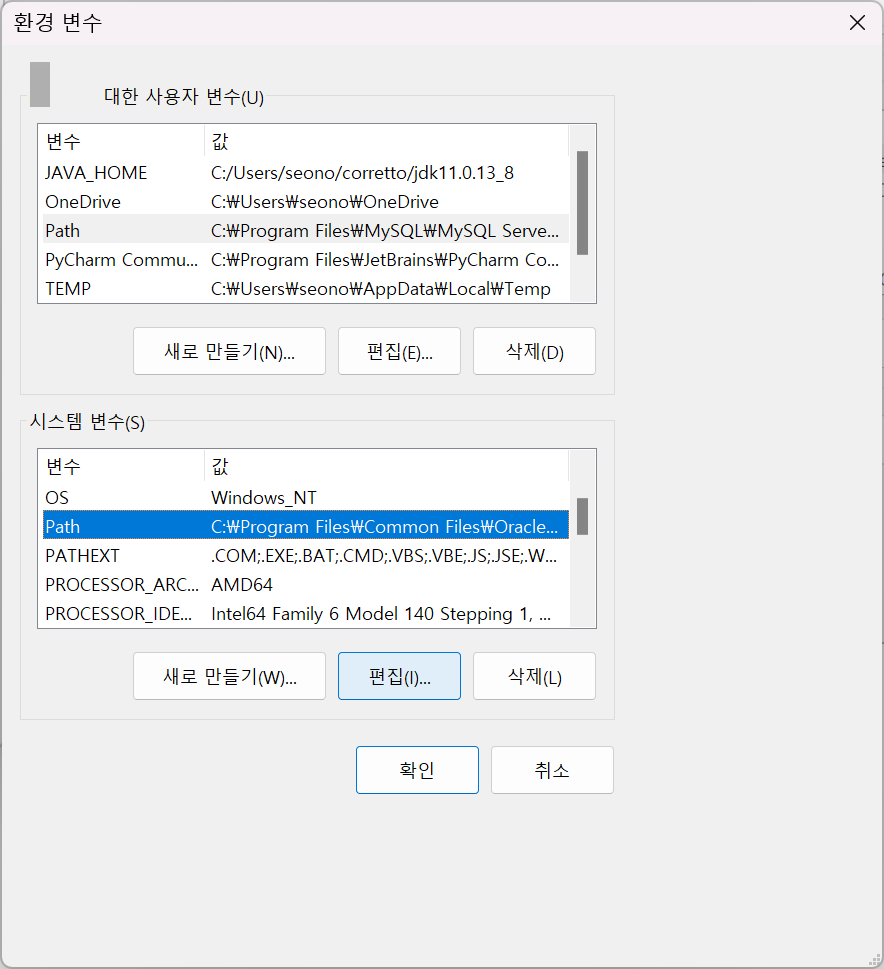Select JAVA_HOME user variable row
Viewport: 884px width, 969px height.
[x=305, y=172]
